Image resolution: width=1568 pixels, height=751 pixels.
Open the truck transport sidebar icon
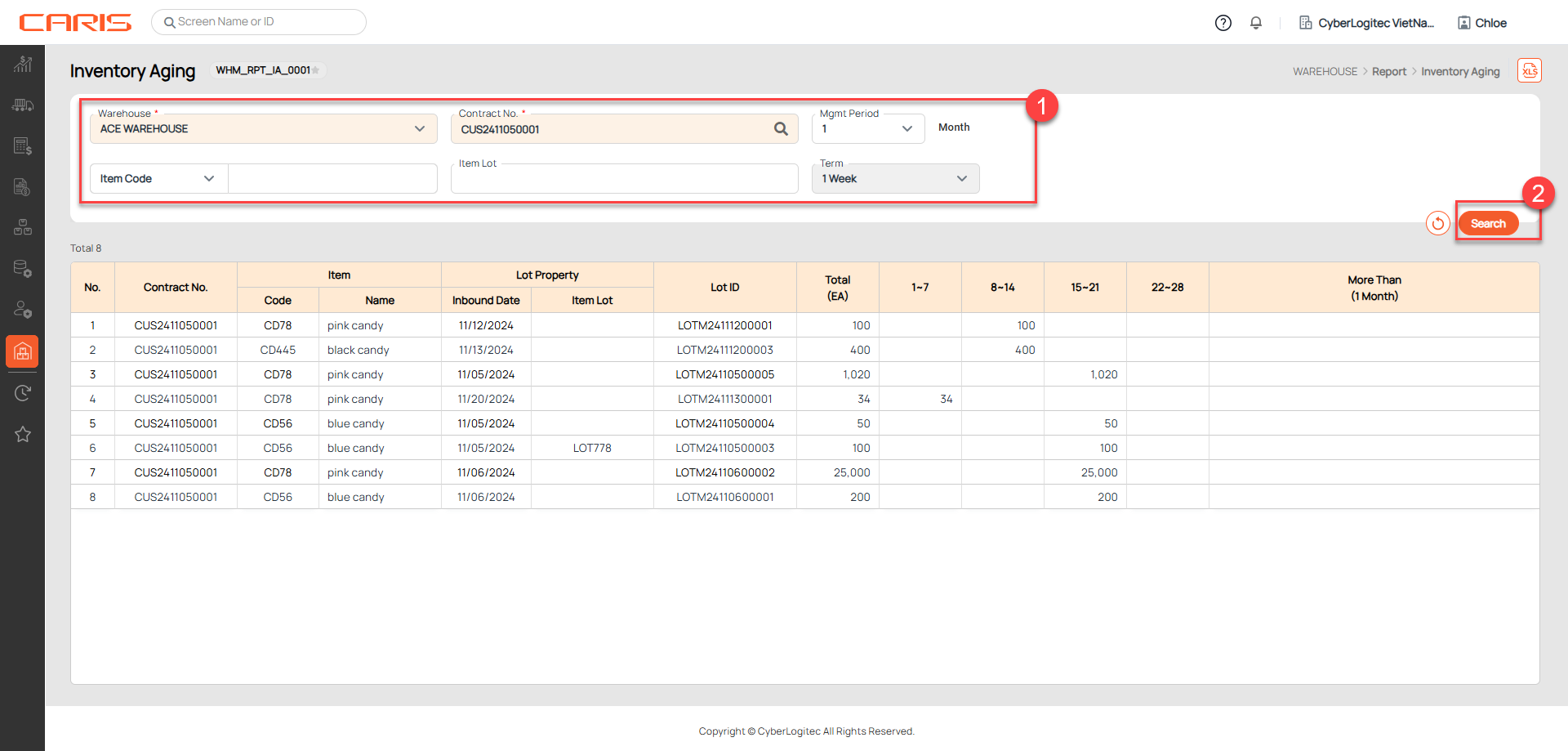click(x=23, y=105)
